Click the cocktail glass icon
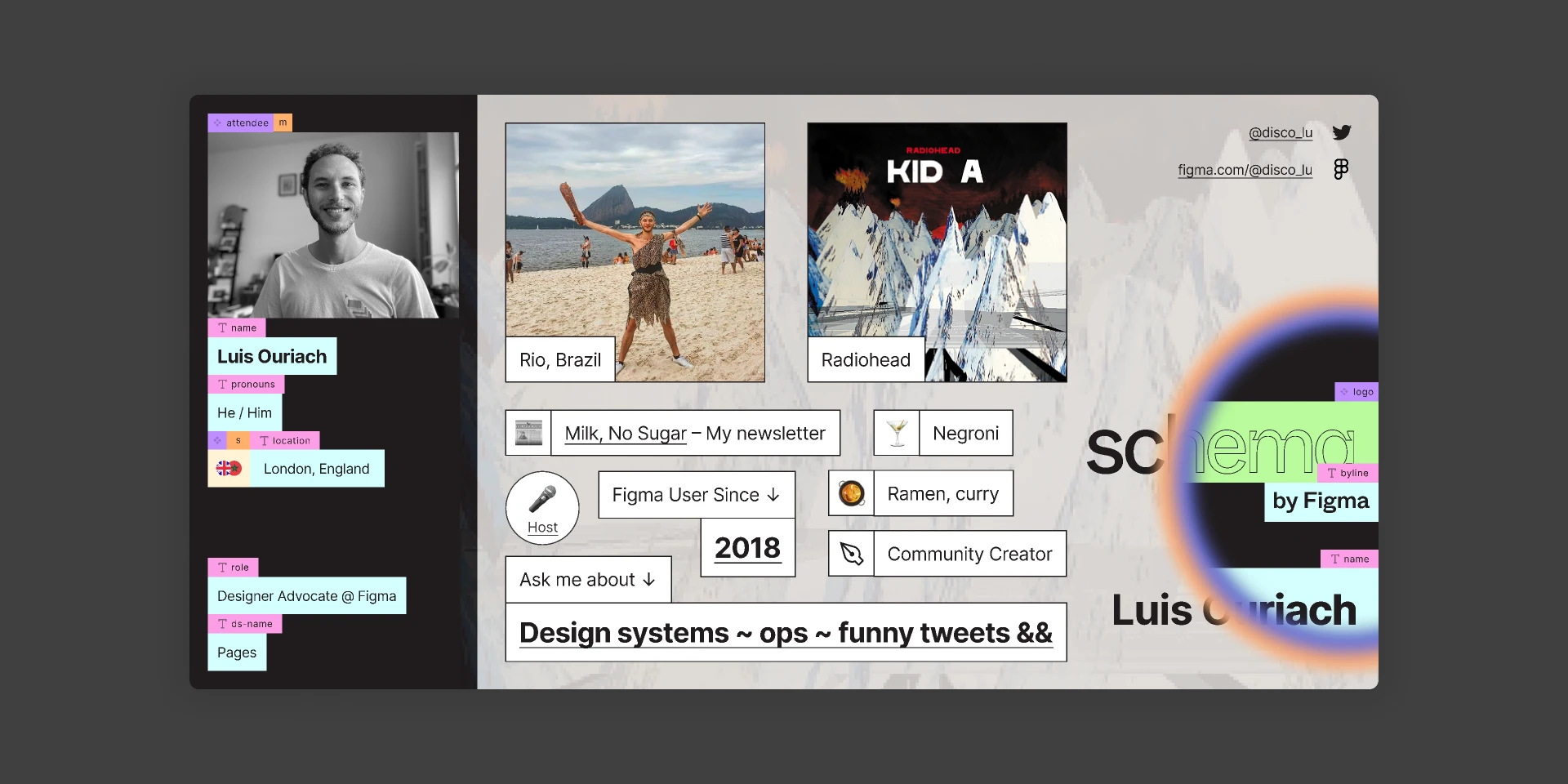The image size is (1568, 784). pos(897,433)
